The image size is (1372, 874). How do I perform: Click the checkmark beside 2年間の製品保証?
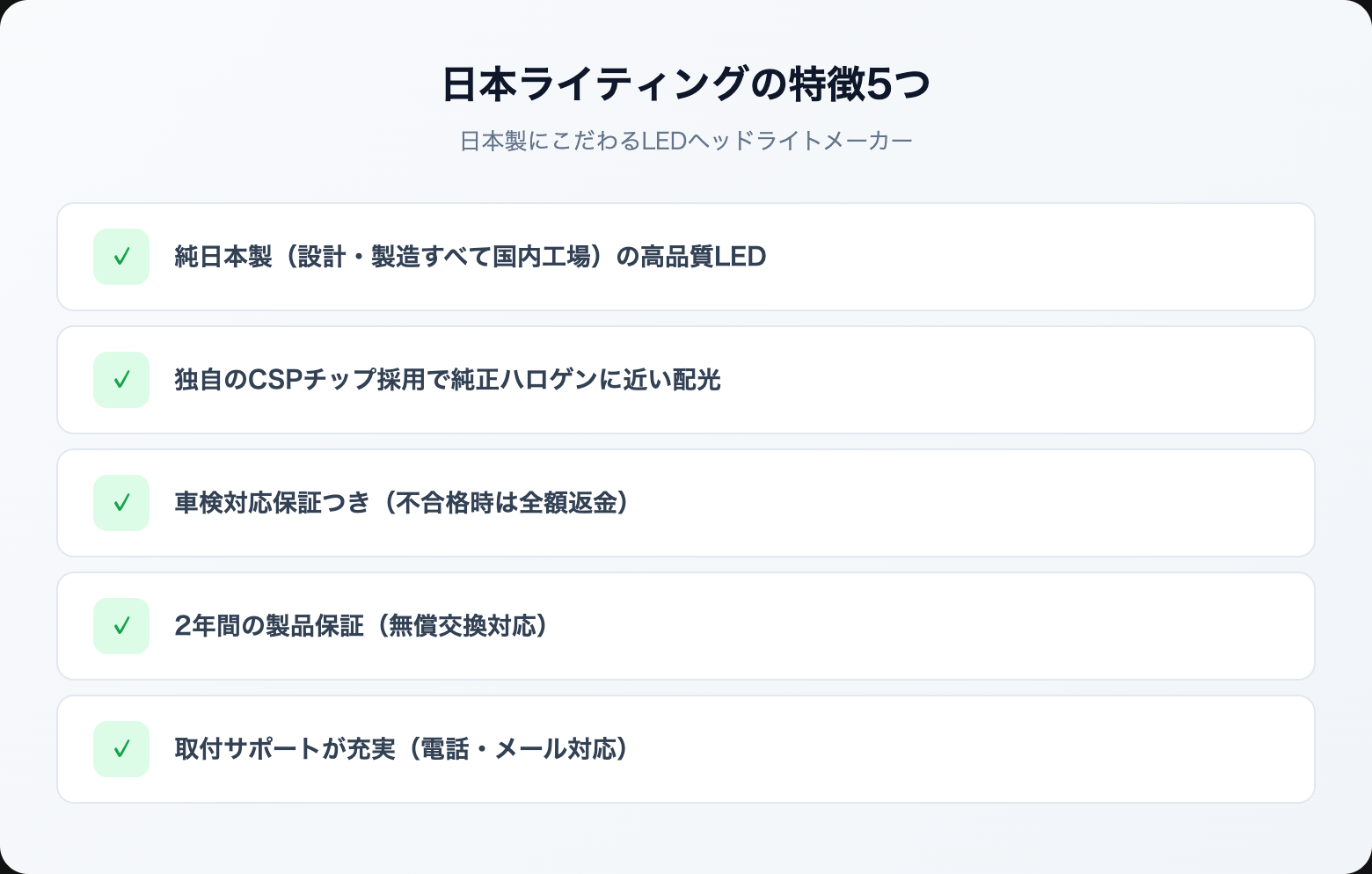point(121,626)
